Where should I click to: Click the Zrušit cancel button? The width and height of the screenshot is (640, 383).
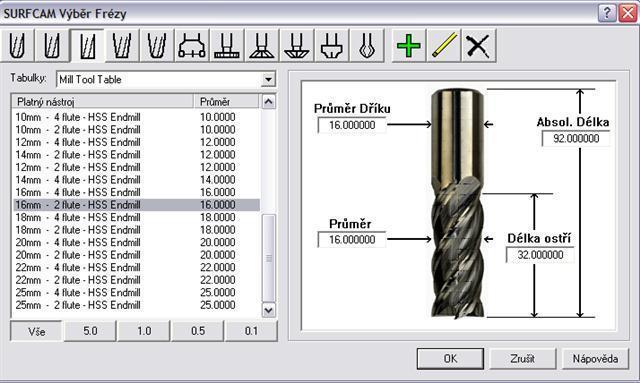[x=522, y=359]
